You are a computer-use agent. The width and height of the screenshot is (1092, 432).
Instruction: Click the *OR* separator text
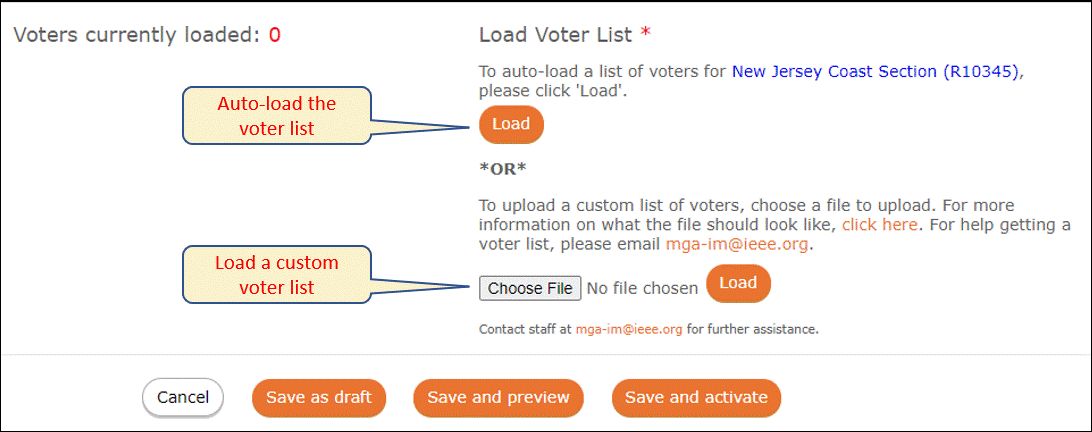point(502,170)
